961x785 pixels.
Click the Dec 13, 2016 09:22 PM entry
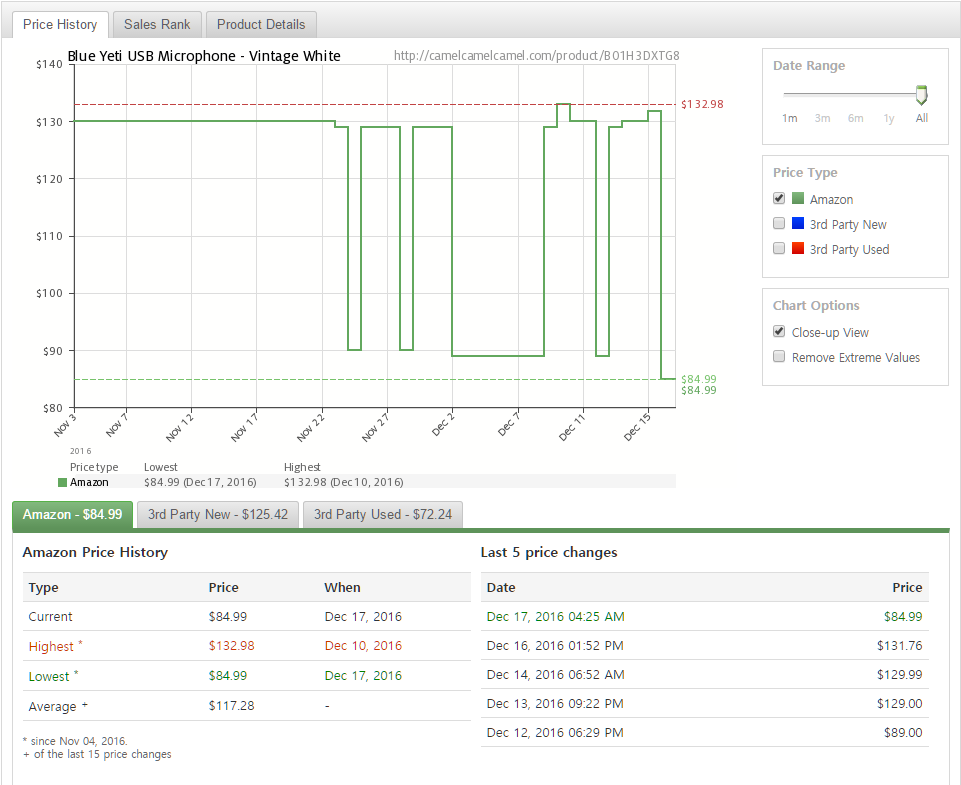[x=555, y=703]
